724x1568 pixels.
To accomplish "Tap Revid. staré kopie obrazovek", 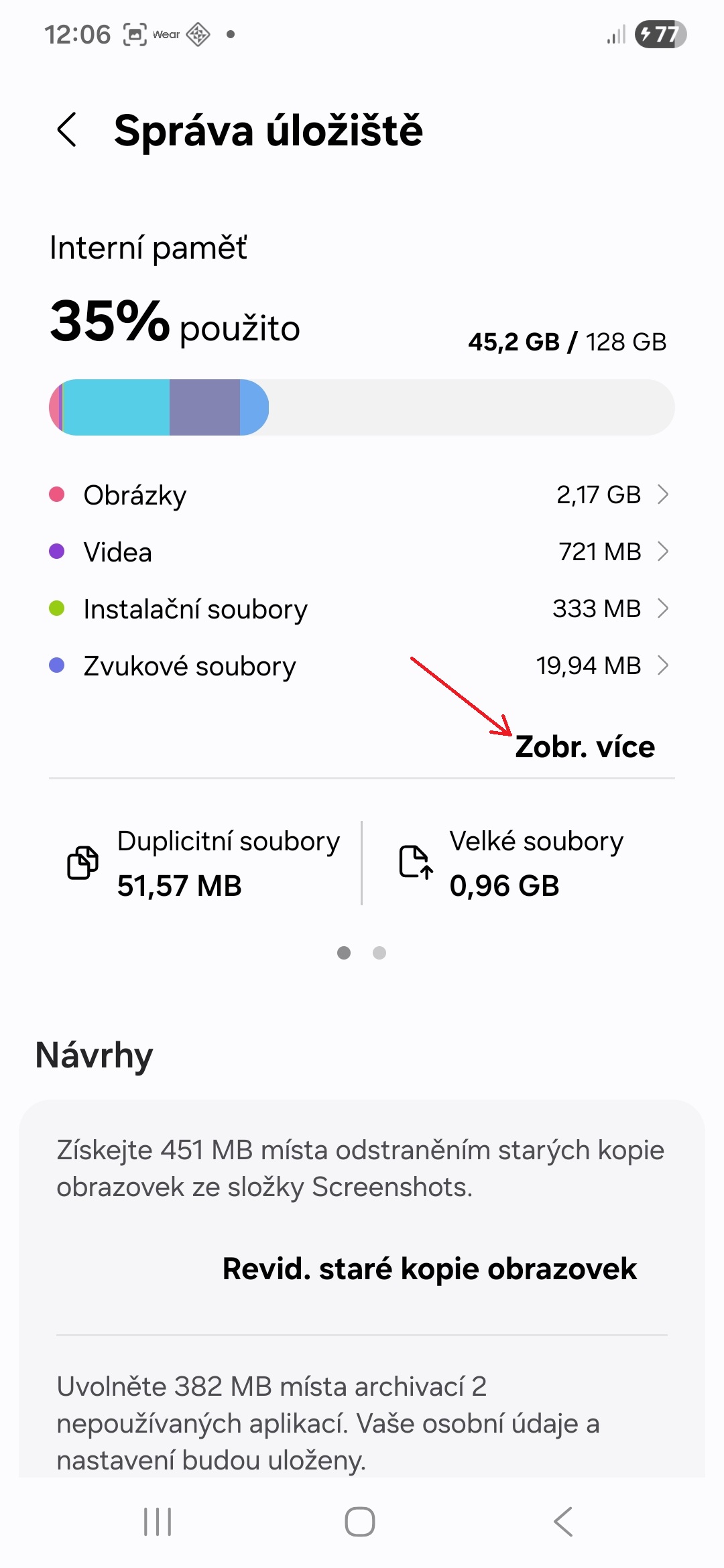I will click(x=429, y=1269).
